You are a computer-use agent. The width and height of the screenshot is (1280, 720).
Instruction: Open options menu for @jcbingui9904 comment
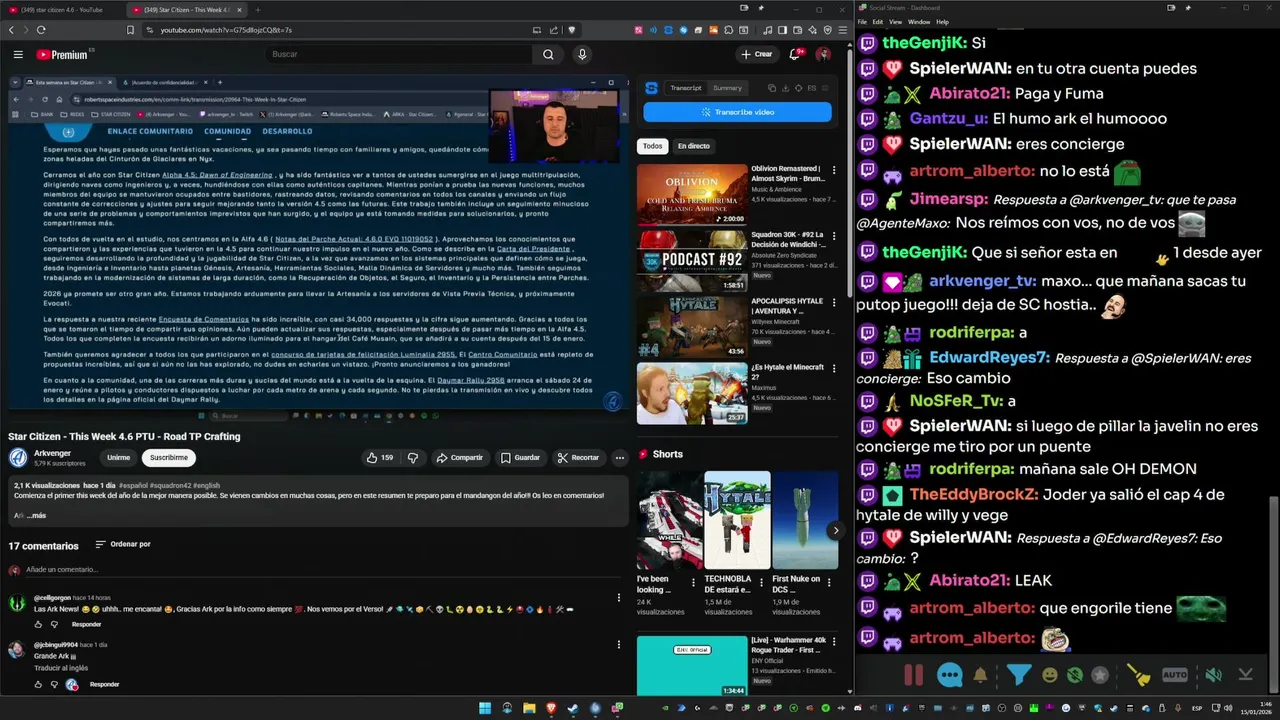click(618, 644)
